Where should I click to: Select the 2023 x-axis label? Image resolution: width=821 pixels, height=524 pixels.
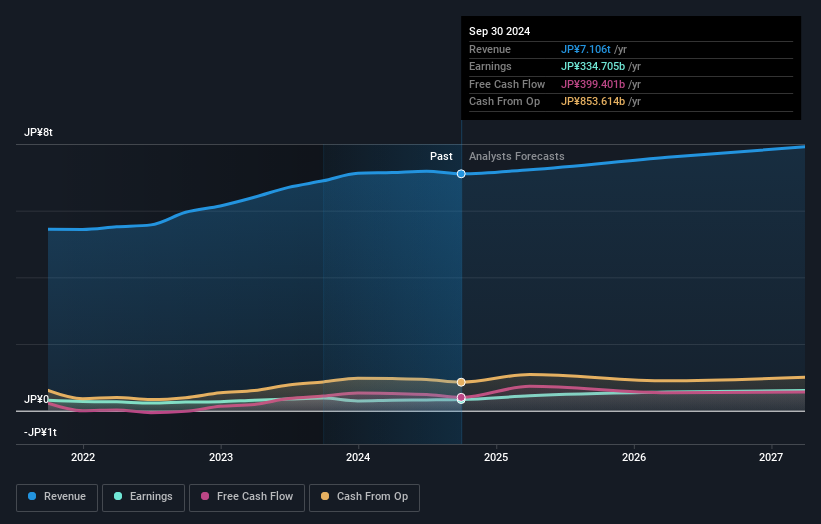pos(220,458)
